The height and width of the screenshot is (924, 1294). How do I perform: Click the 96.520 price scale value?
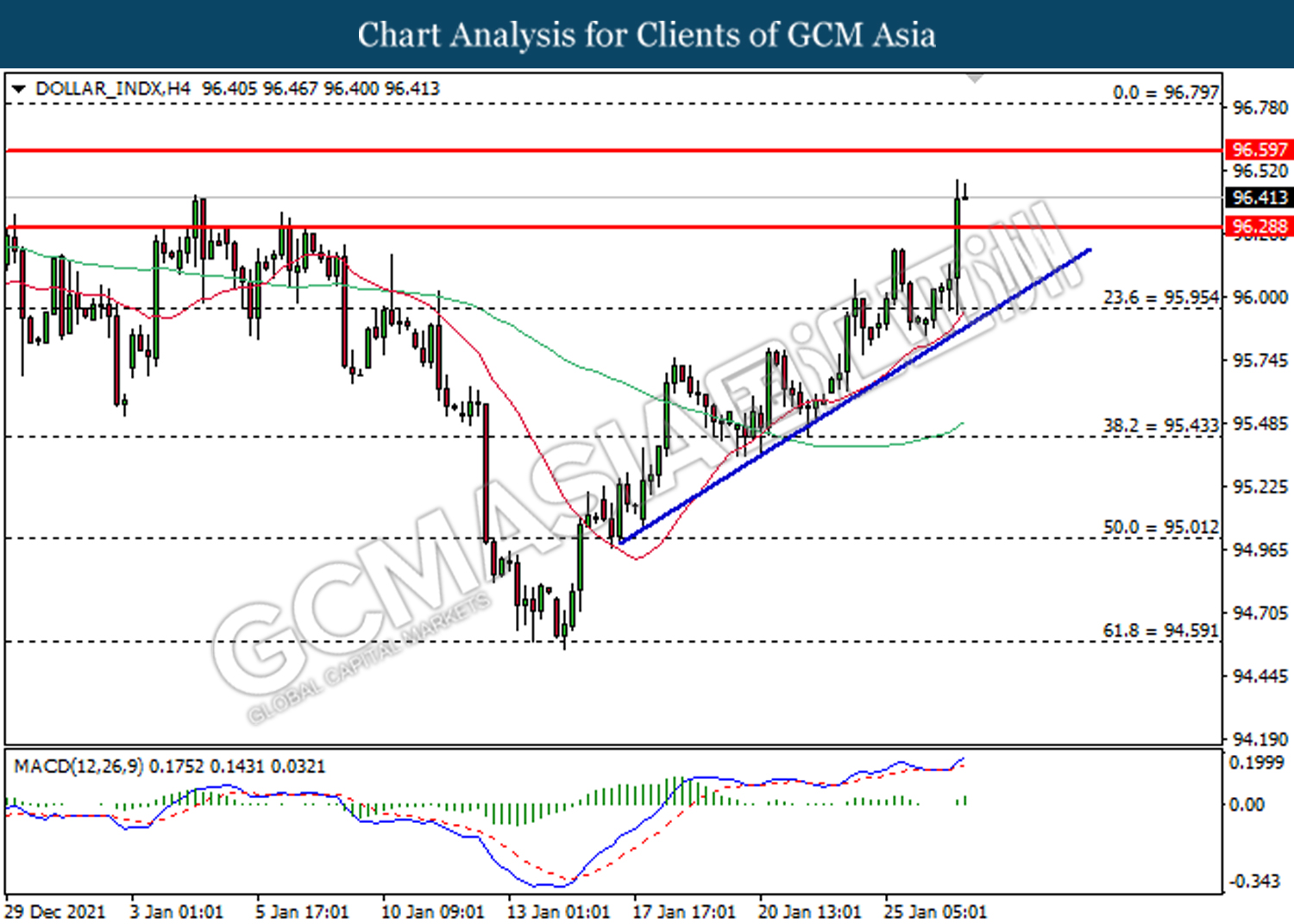tap(1259, 171)
